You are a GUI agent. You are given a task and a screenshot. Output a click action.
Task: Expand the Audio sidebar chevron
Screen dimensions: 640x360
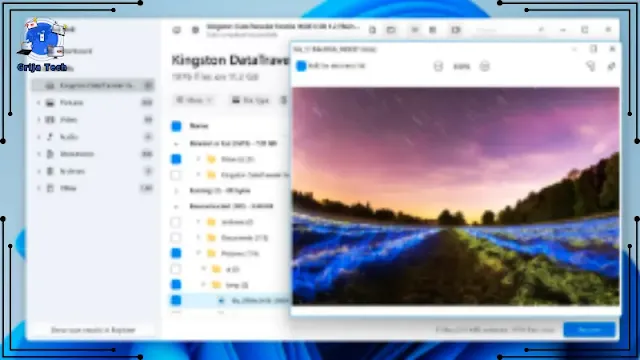tap(39, 137)
